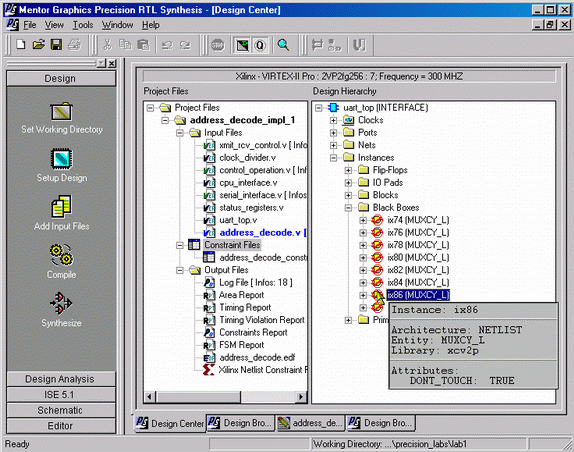Collapse the Project Files root node
The width and height of the screenshot is (574, 452).
pos(150,108)
